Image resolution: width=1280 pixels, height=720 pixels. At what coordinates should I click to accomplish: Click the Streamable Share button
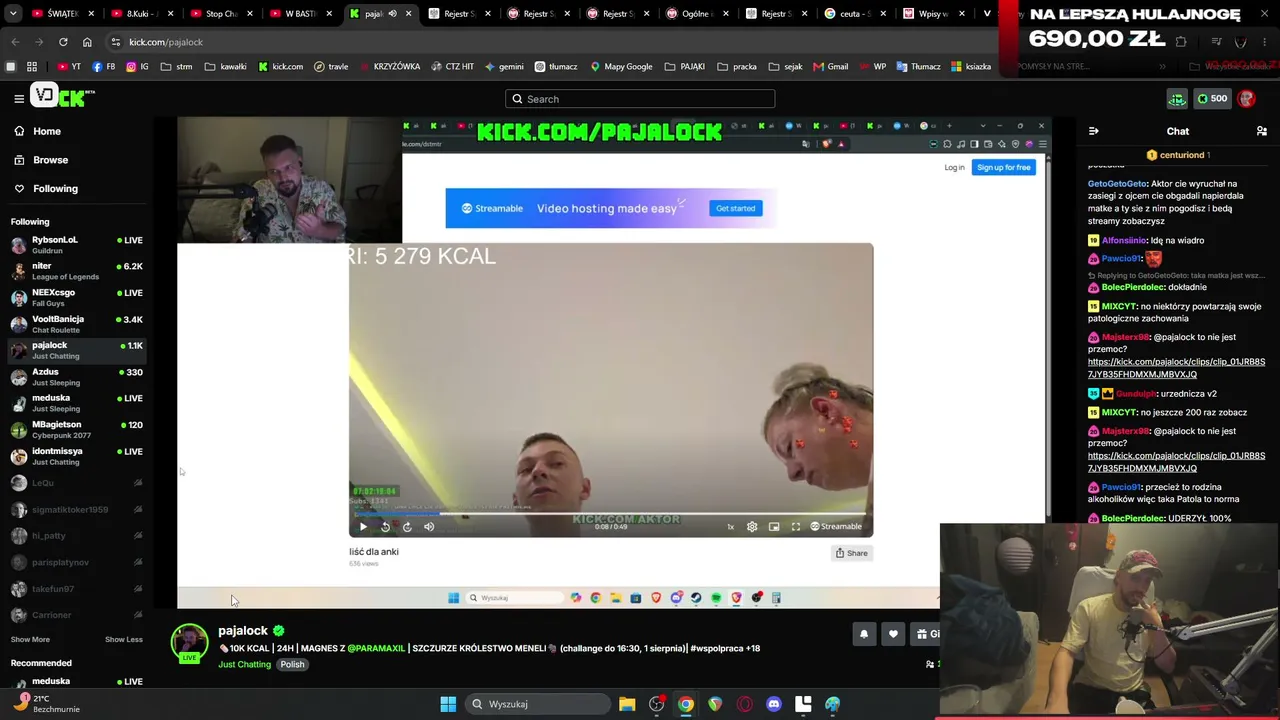click(x=852, y=553)
